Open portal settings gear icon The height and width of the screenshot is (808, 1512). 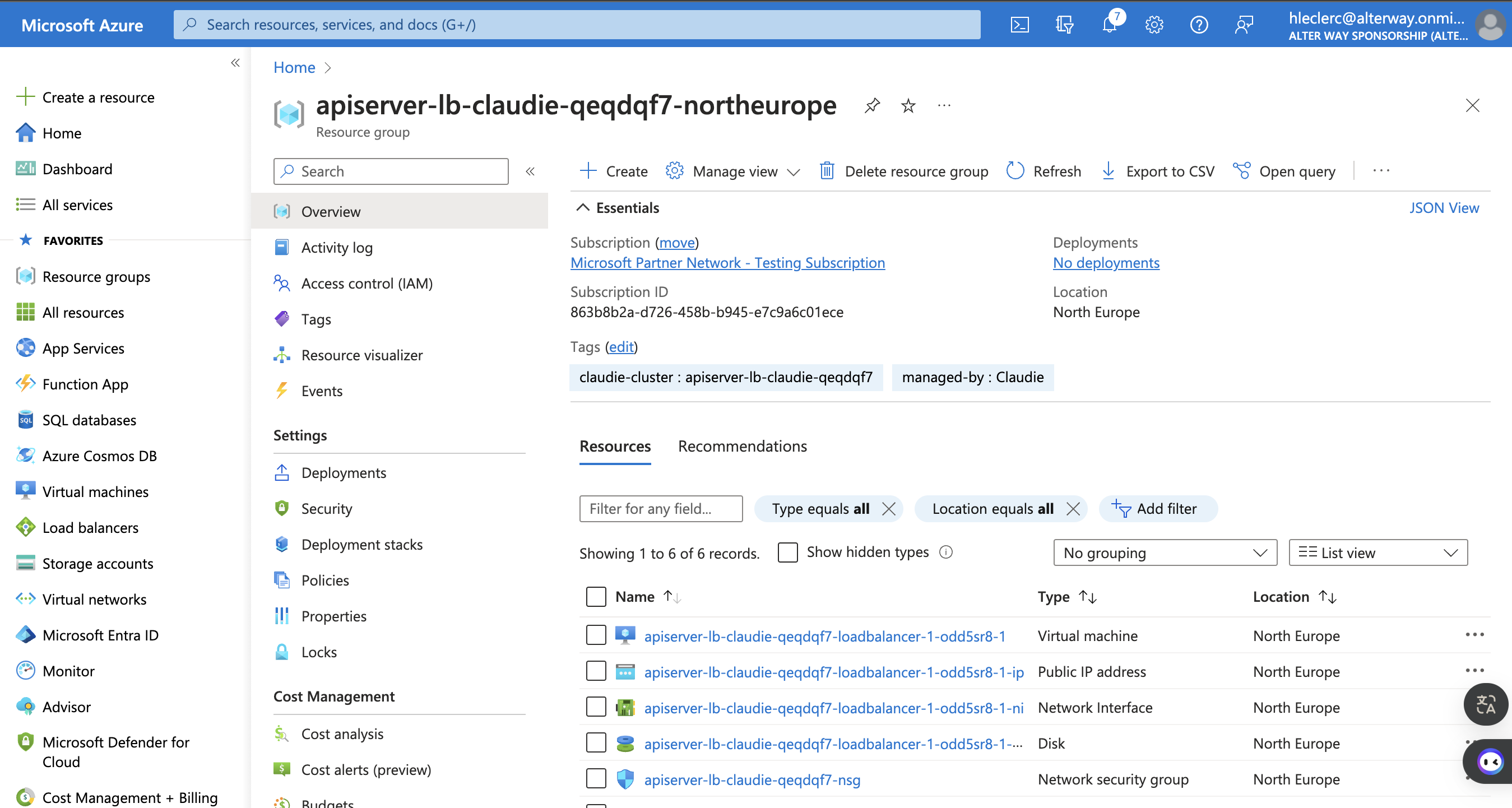pos(1154,25)
